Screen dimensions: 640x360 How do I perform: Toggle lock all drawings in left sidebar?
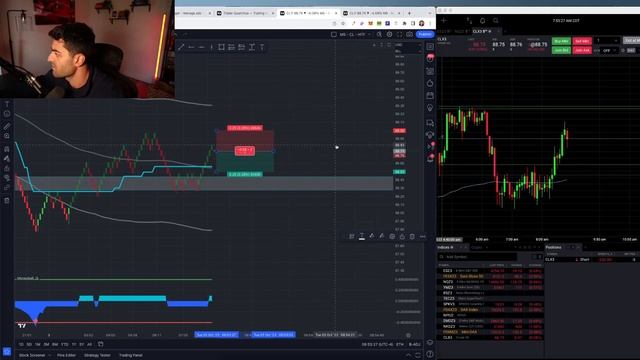pos(7,168)
